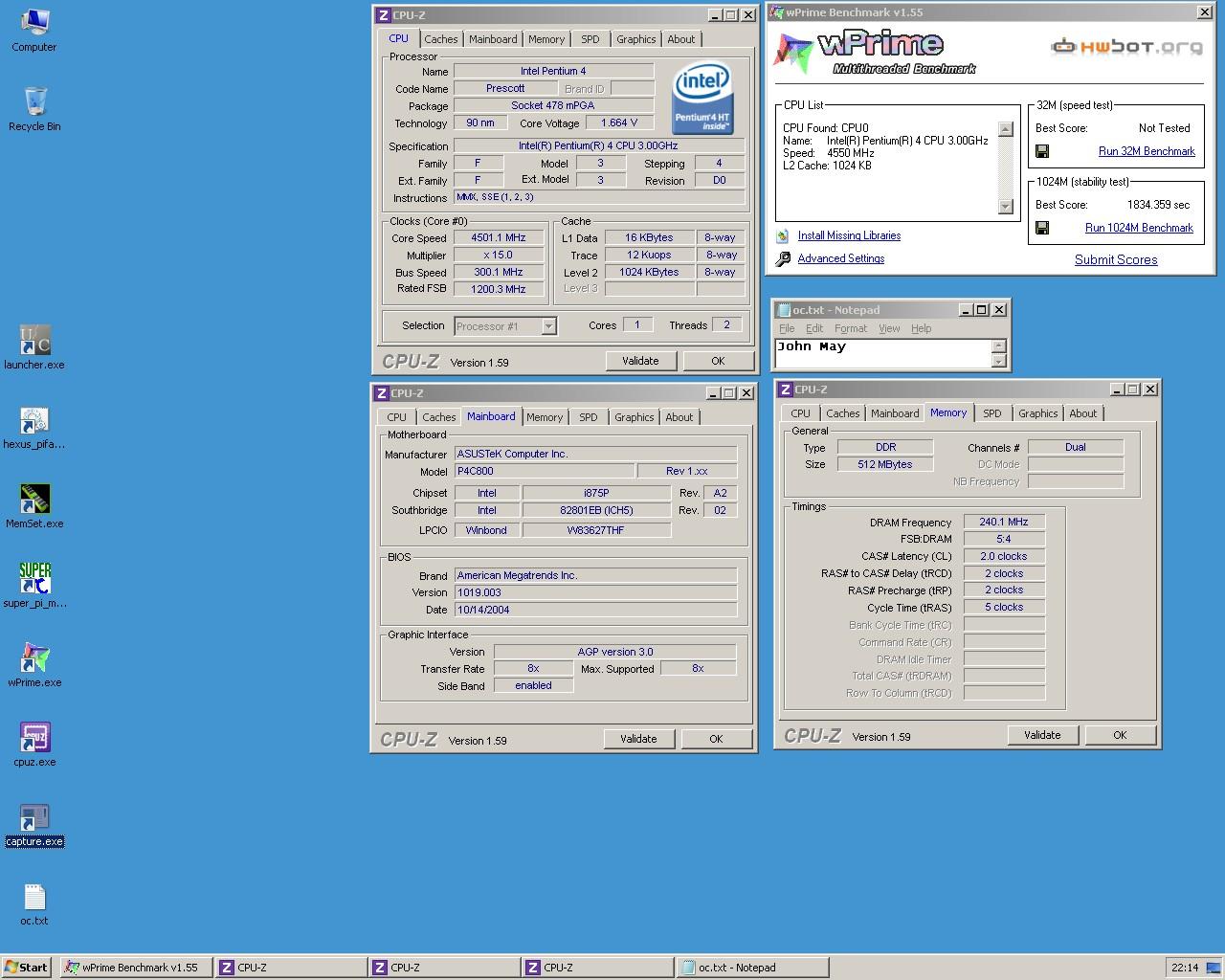Open Caches tab in CPU-Z CPU window
Viewport: 1225px width, 980px height.
(440, 39)
